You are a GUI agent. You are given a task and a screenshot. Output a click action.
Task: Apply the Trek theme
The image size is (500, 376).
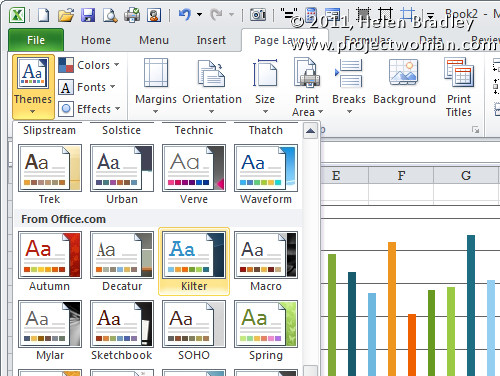pos(50,175)
